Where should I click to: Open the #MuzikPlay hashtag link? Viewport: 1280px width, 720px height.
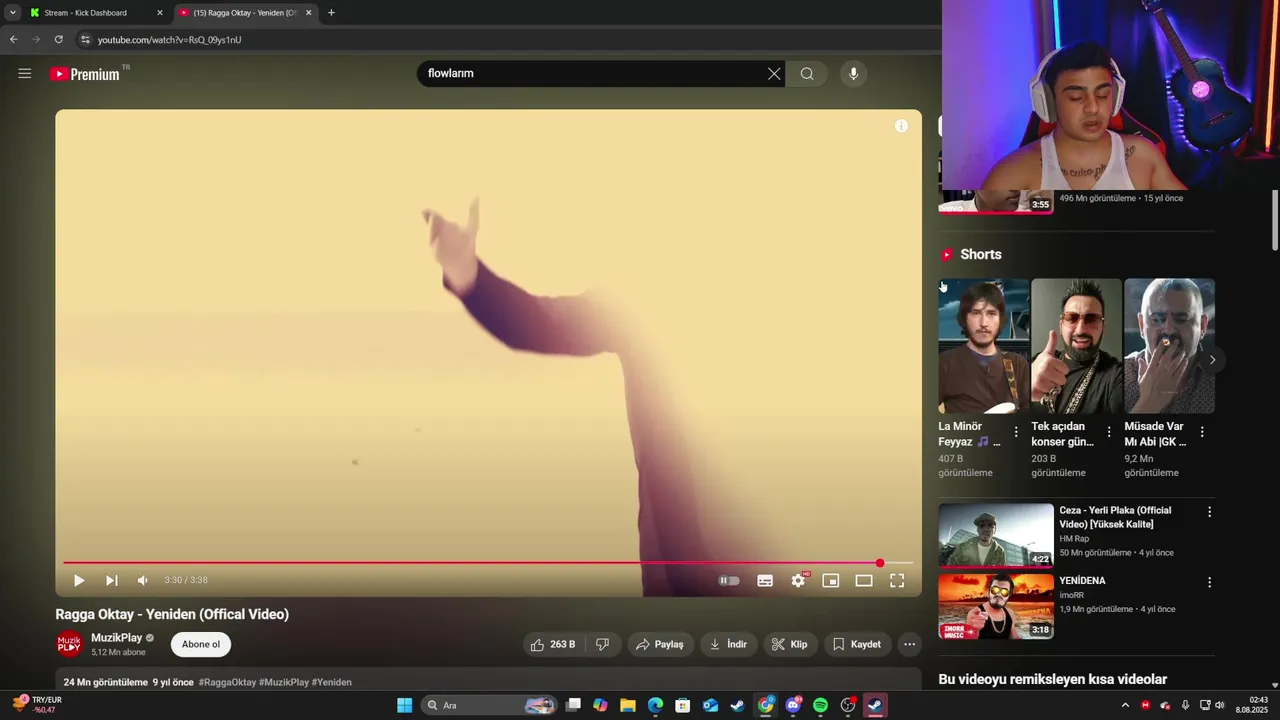tap(284, 682)
